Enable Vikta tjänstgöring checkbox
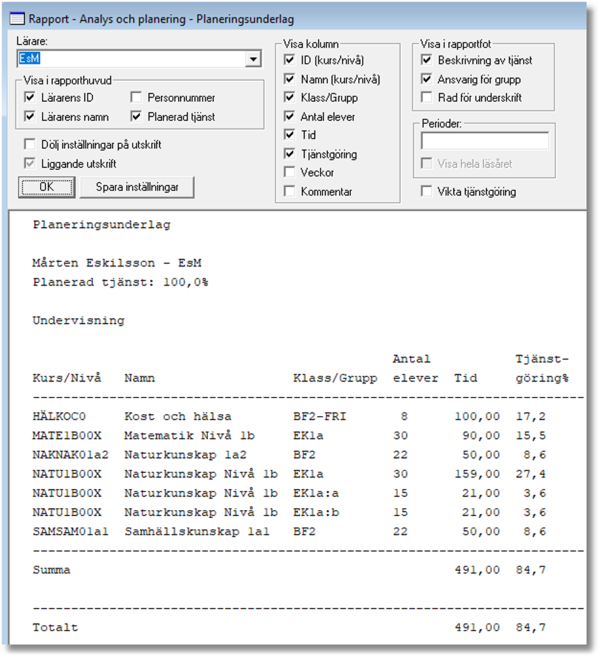Screen dimensions: 600x658 tap(427, 191)
